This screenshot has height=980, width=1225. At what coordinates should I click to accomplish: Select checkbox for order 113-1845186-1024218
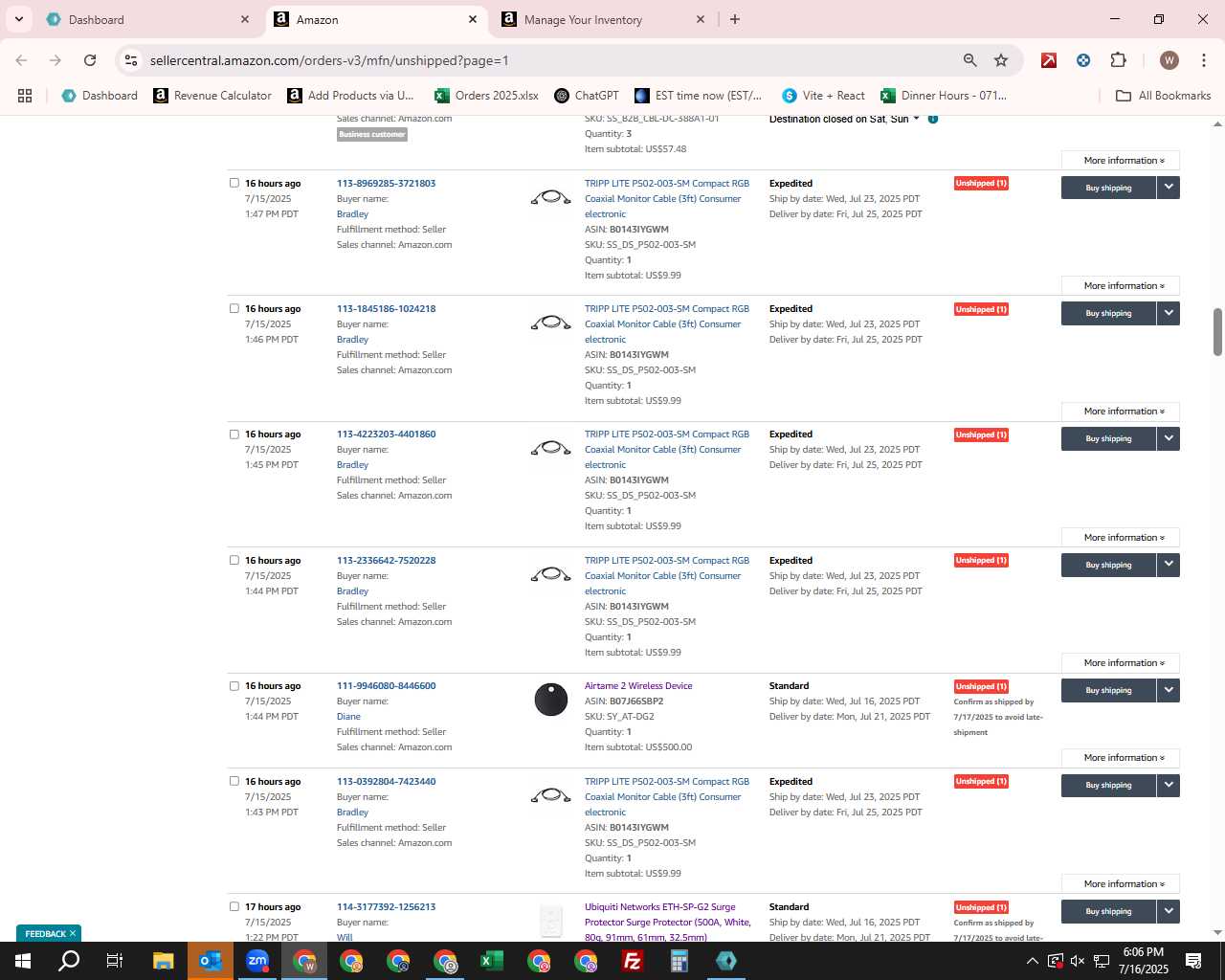234,308
